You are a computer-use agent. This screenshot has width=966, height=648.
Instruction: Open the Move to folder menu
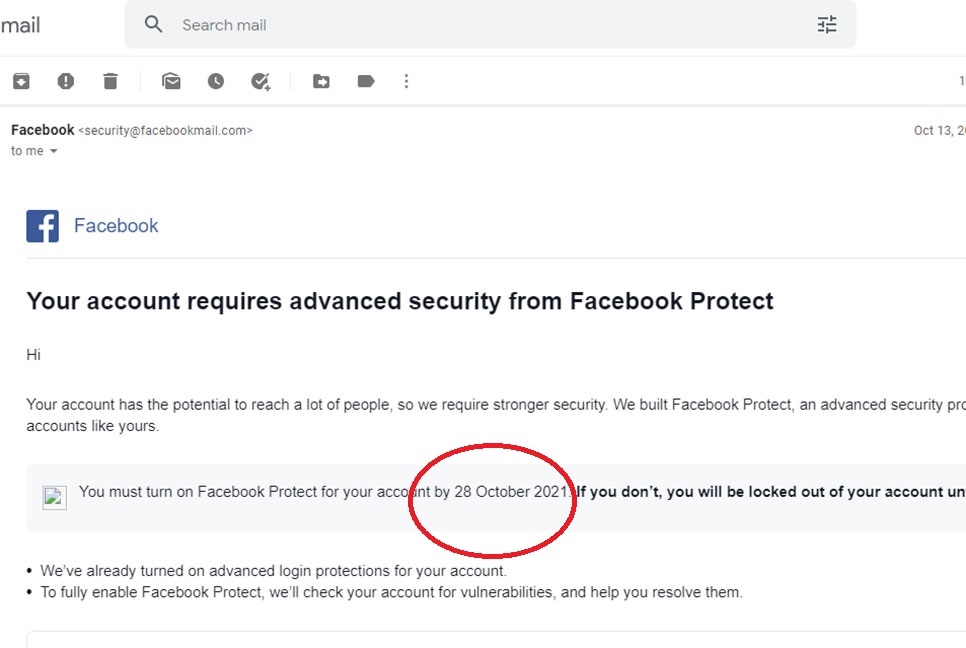321,81
